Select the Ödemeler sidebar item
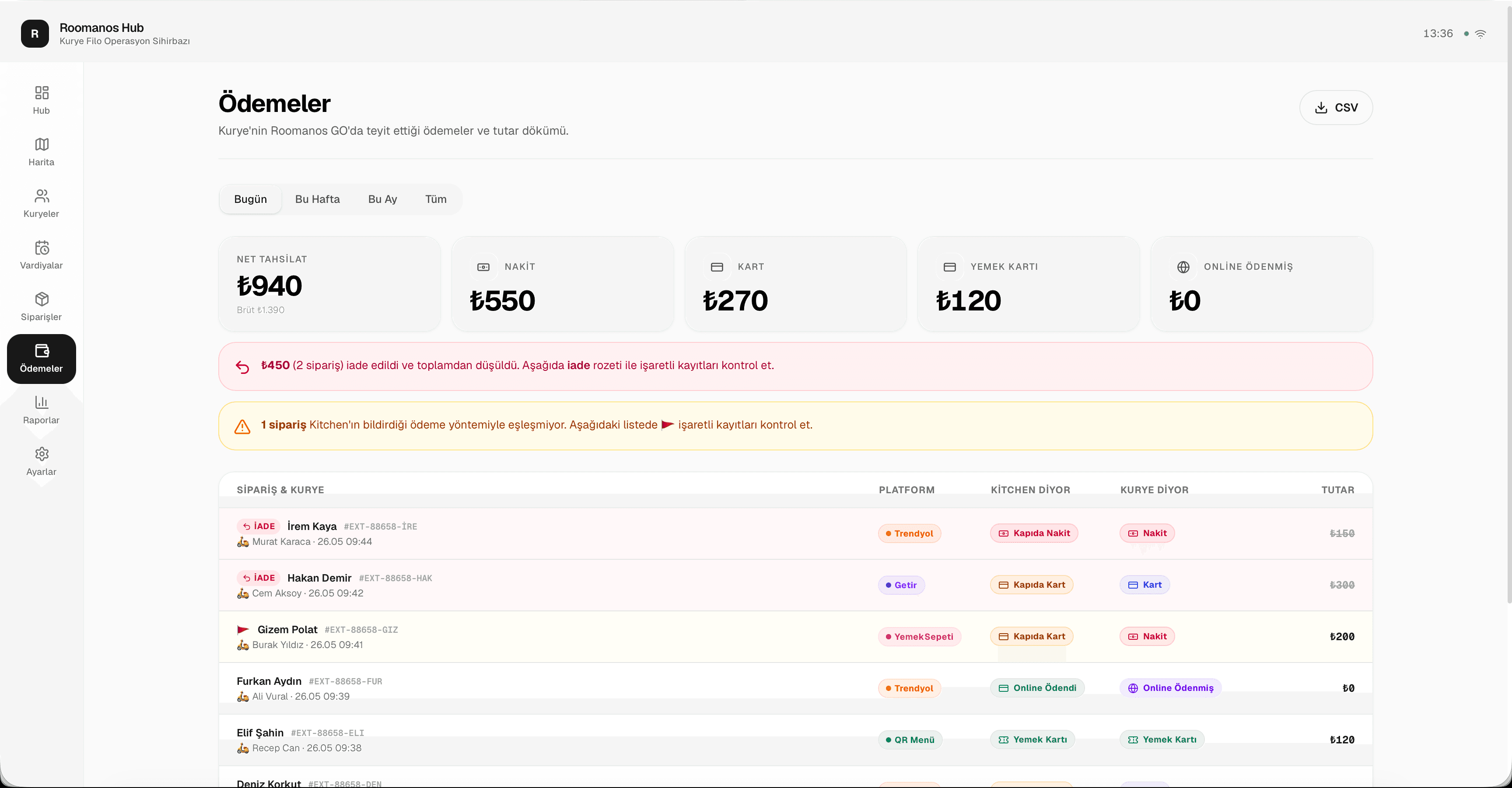 tap(41, 359)
